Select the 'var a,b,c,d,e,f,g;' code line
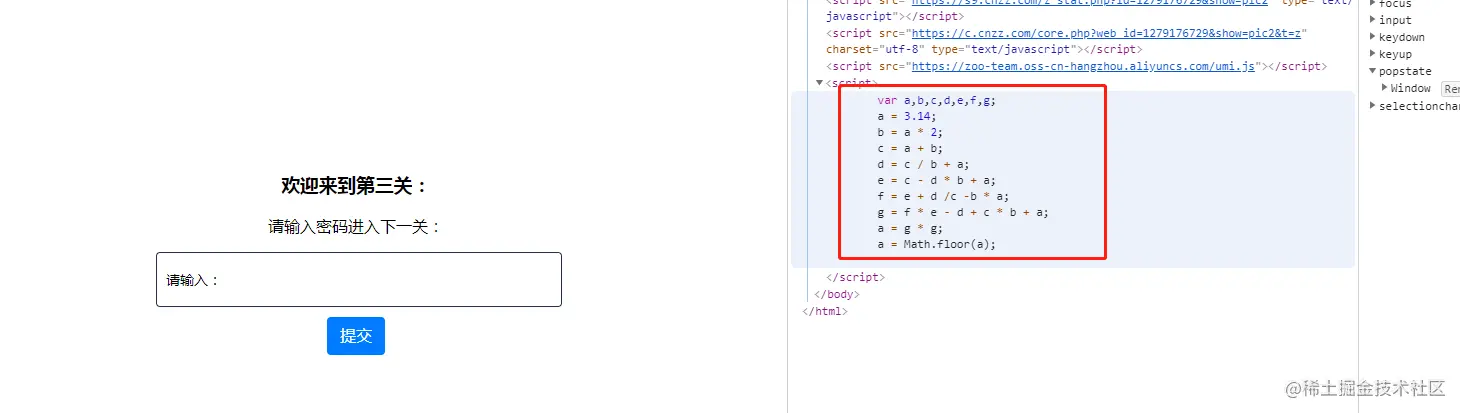 click(x=936, y=100)
